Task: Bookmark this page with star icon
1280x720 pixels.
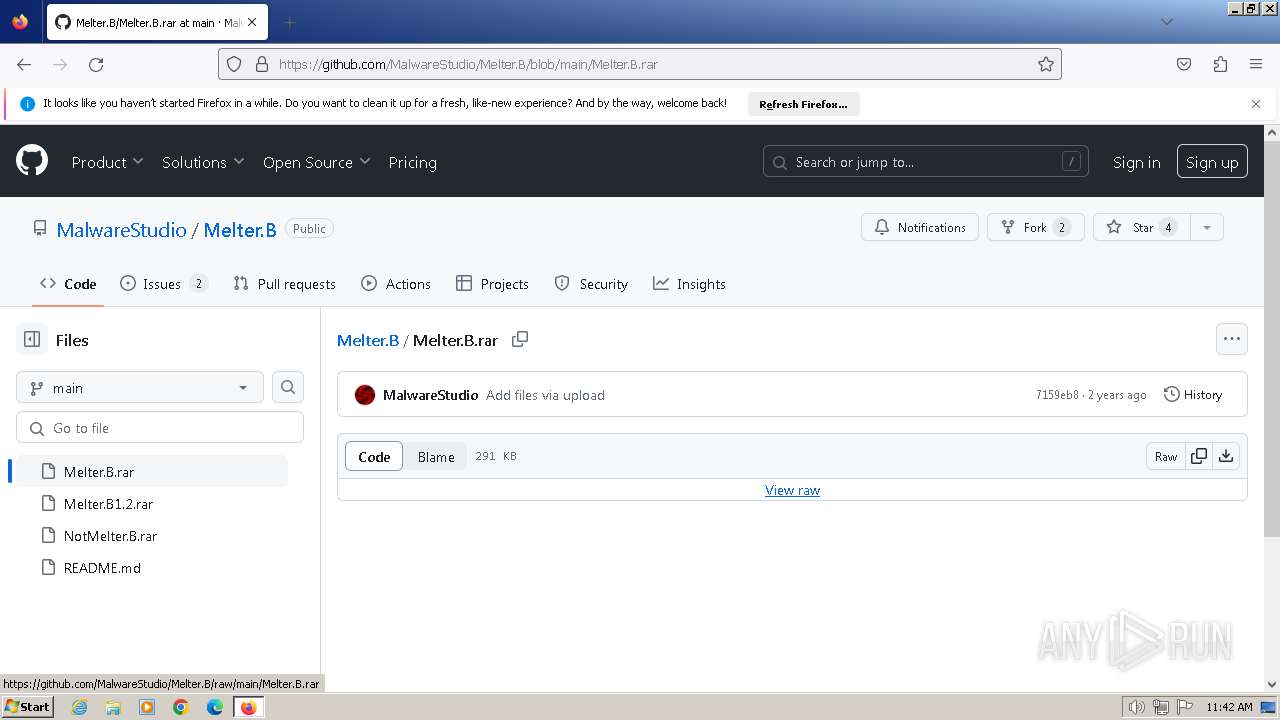Action: pyautogui.click(x=1046, y=64)
